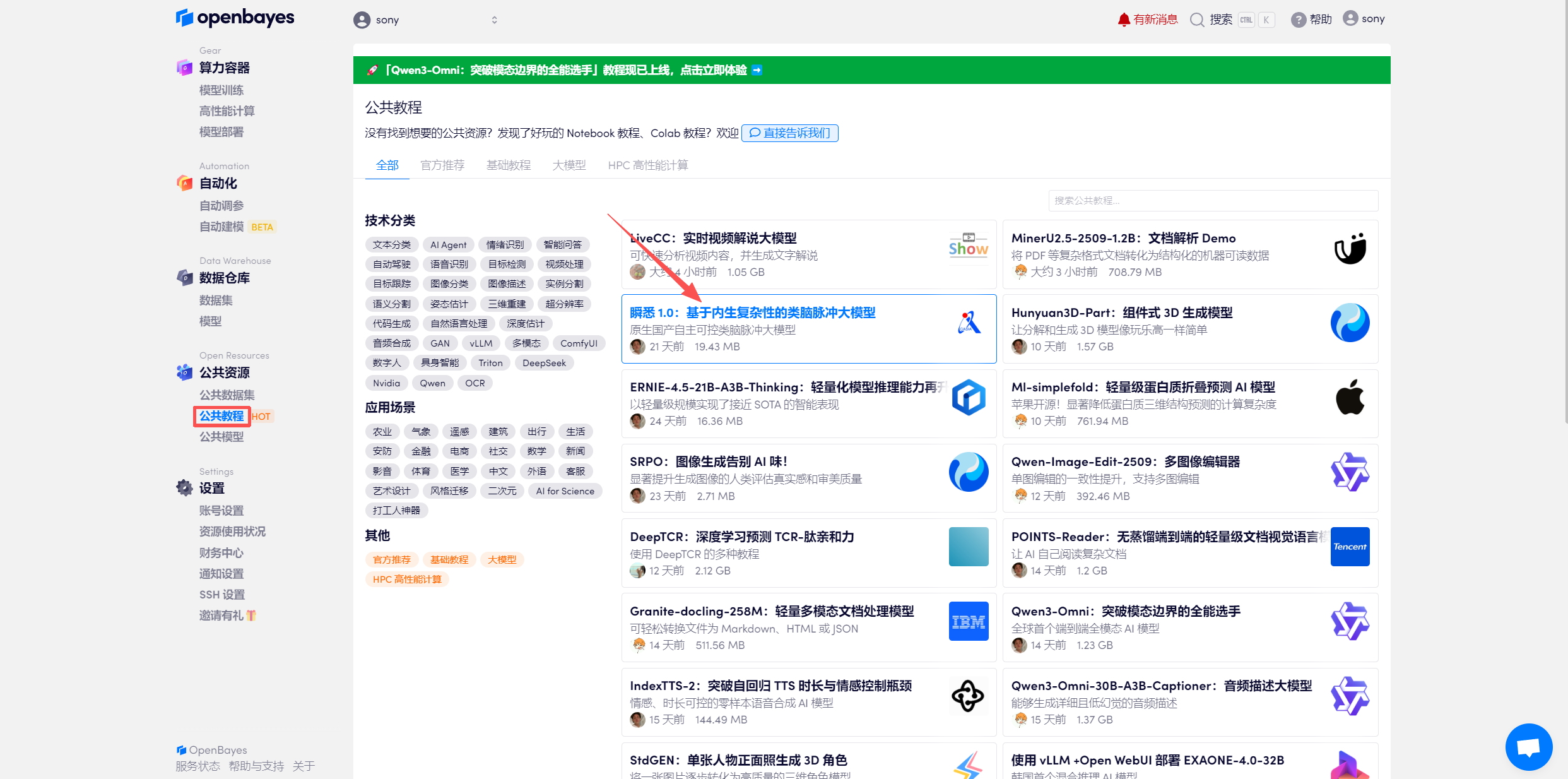The image size is (1568, 779).
Task: Click the ERNIE-4.5 hexagon logo icon
Action: pyautogui.click(x=969, y=397)
